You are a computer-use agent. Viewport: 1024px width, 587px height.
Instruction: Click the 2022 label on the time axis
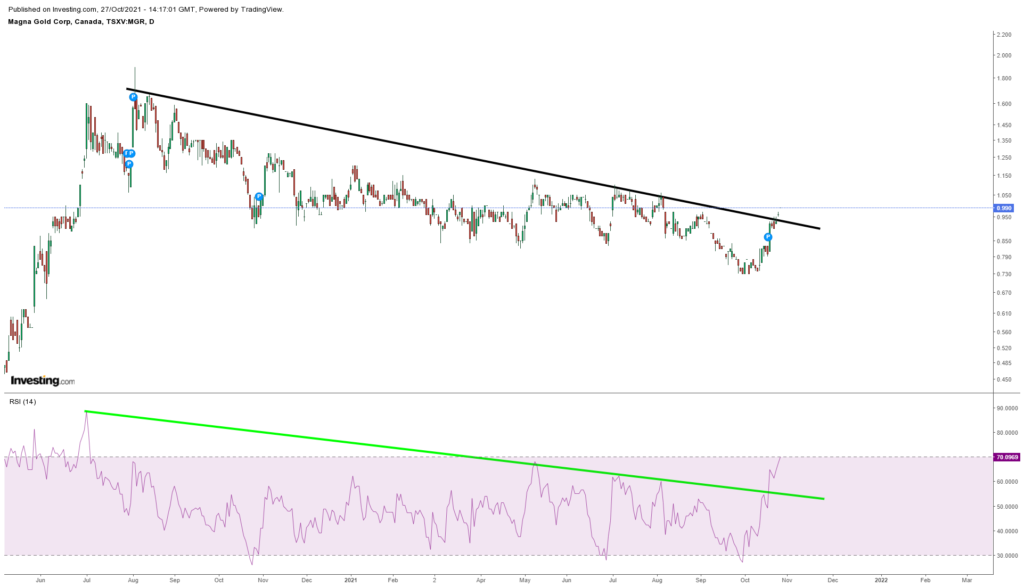(881, 579)
